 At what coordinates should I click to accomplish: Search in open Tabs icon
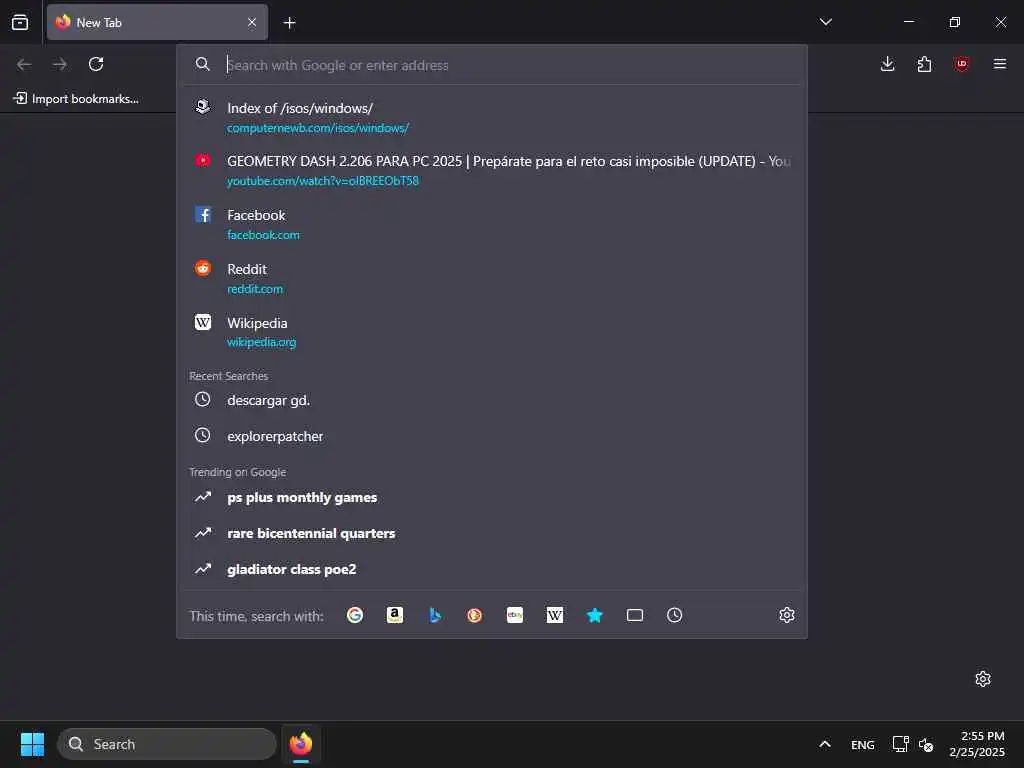(635, 615)
